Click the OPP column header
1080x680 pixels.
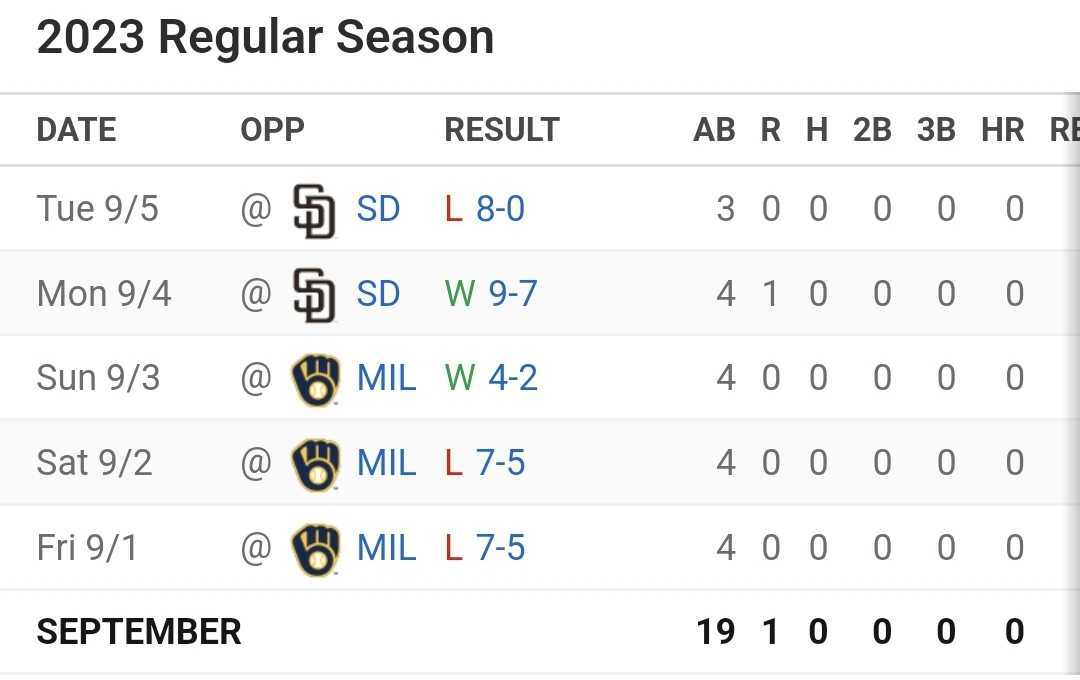[x=272, y=130]
